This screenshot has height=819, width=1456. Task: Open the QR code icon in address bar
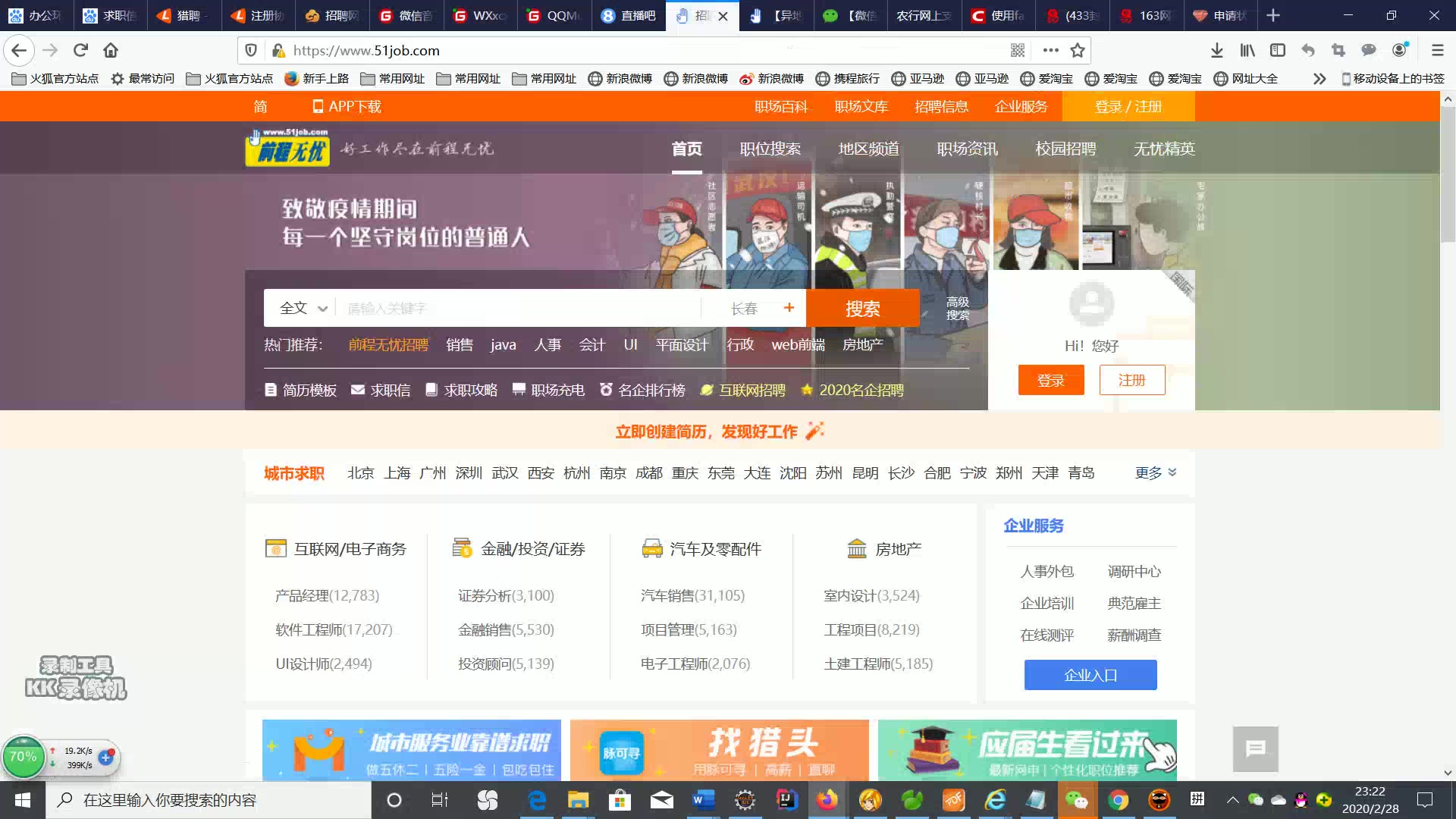click(x=1018, y=50)
